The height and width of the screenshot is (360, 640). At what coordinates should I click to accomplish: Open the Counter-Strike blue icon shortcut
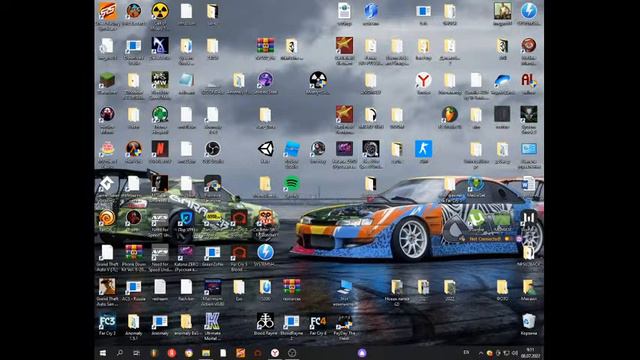click(423, 149)
